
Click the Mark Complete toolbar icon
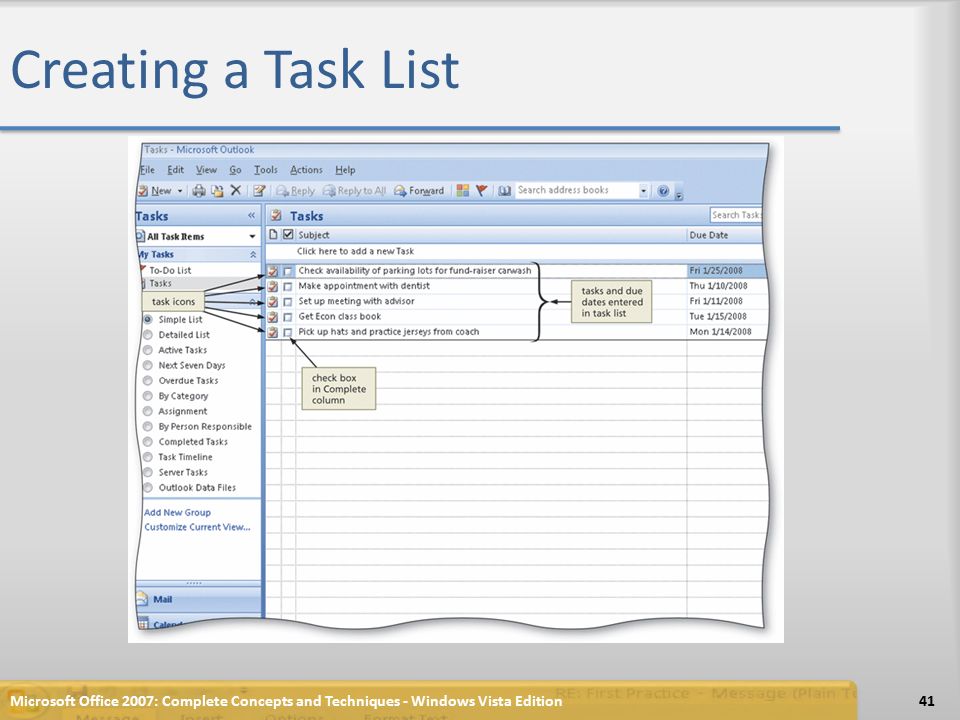pyautogui.click(x=259, y=191)
